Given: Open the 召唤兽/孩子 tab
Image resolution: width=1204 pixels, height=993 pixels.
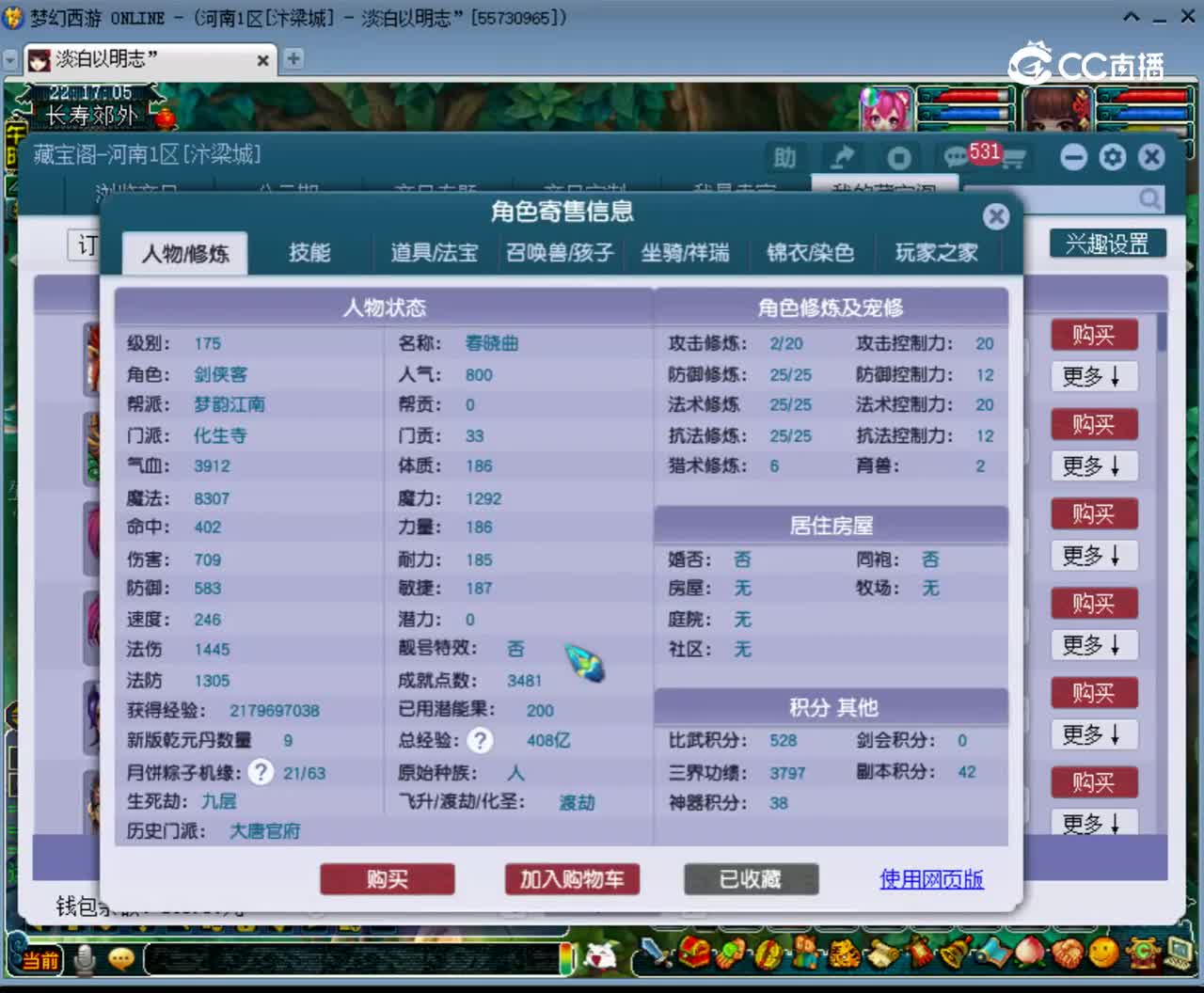Looking at the screenshot, I should [x=560, y=253].
